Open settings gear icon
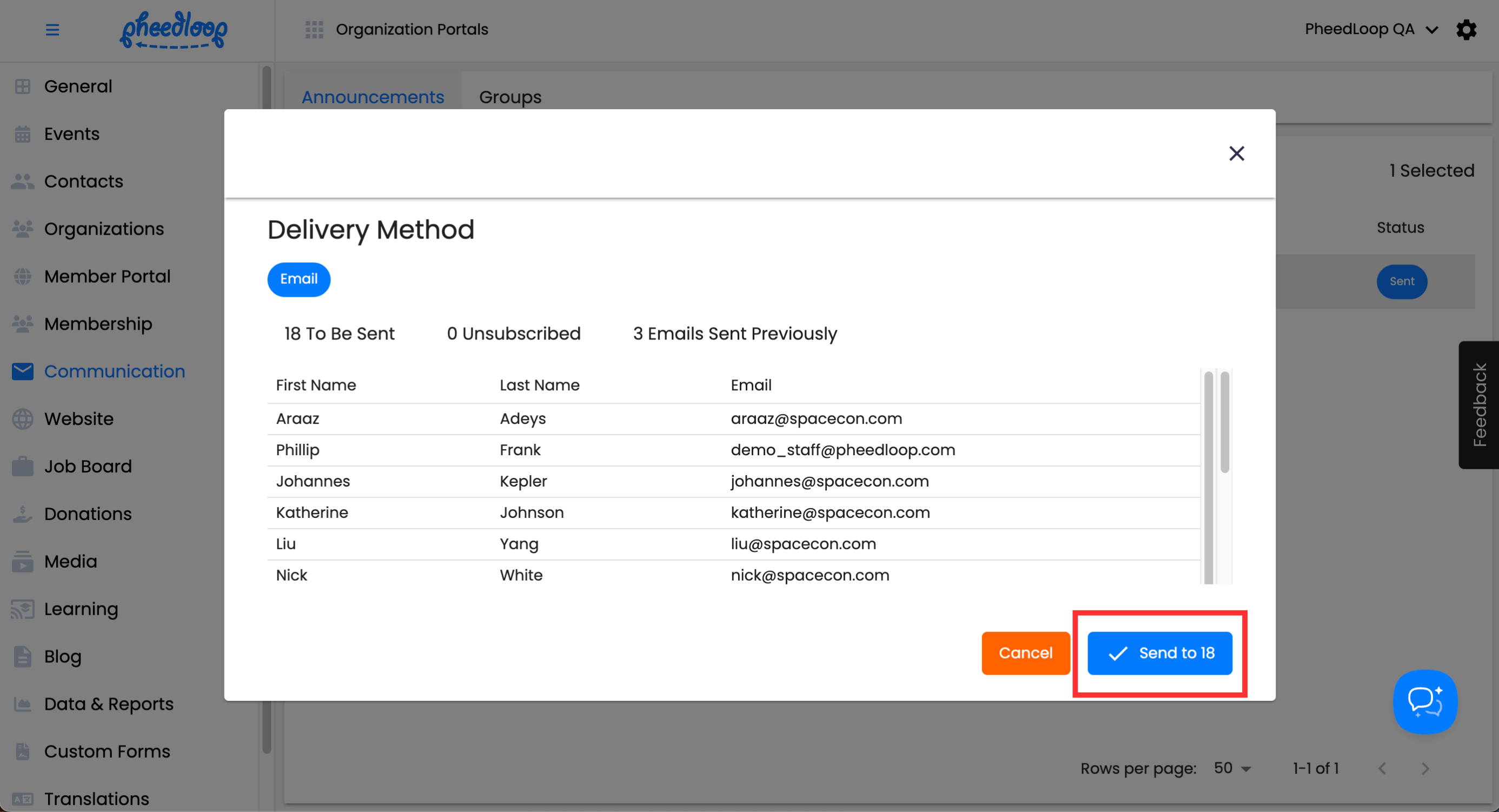Viewport: 1499px width, 812px height. 1466,30
